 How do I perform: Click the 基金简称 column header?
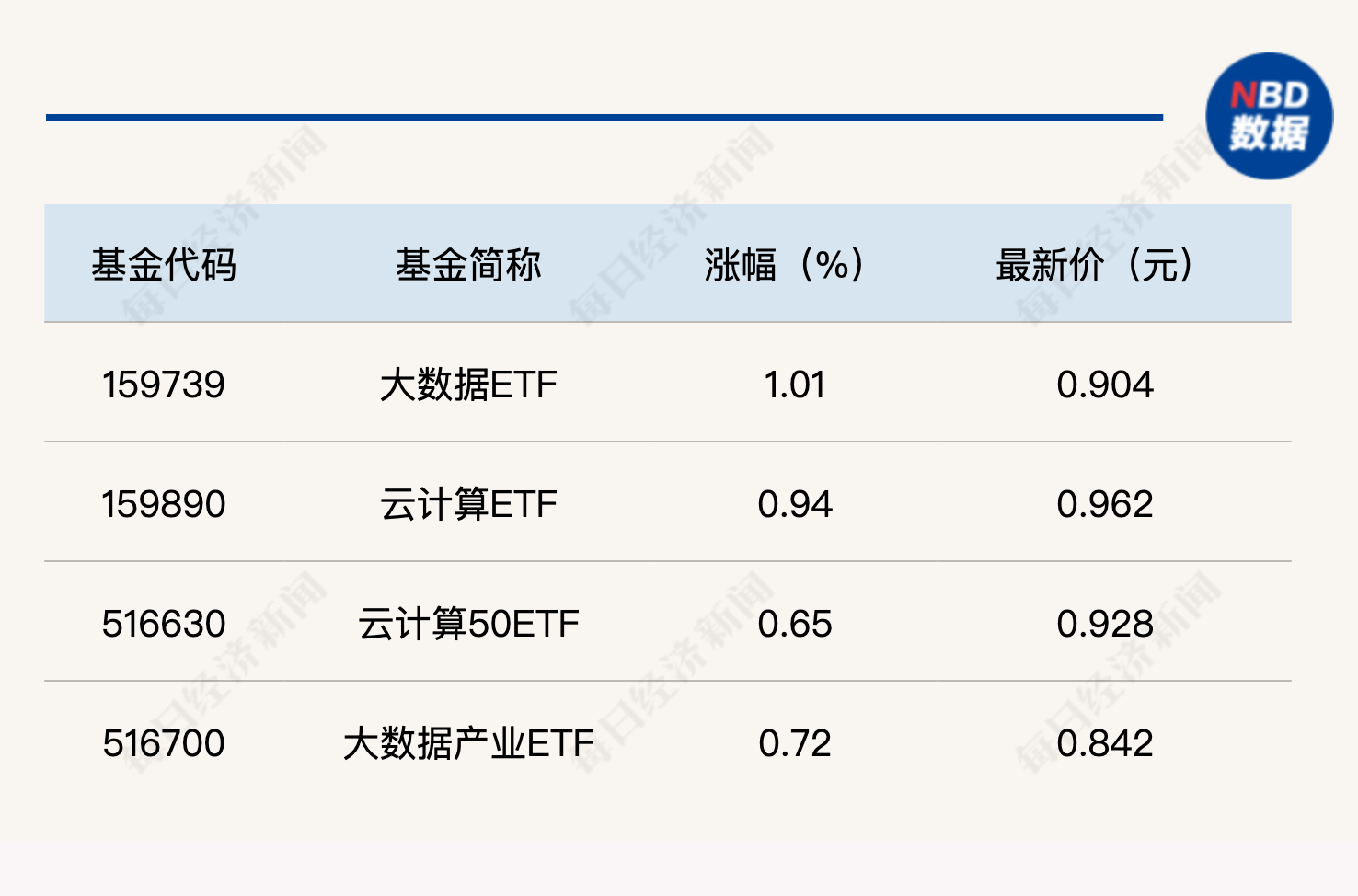point(468,265)
